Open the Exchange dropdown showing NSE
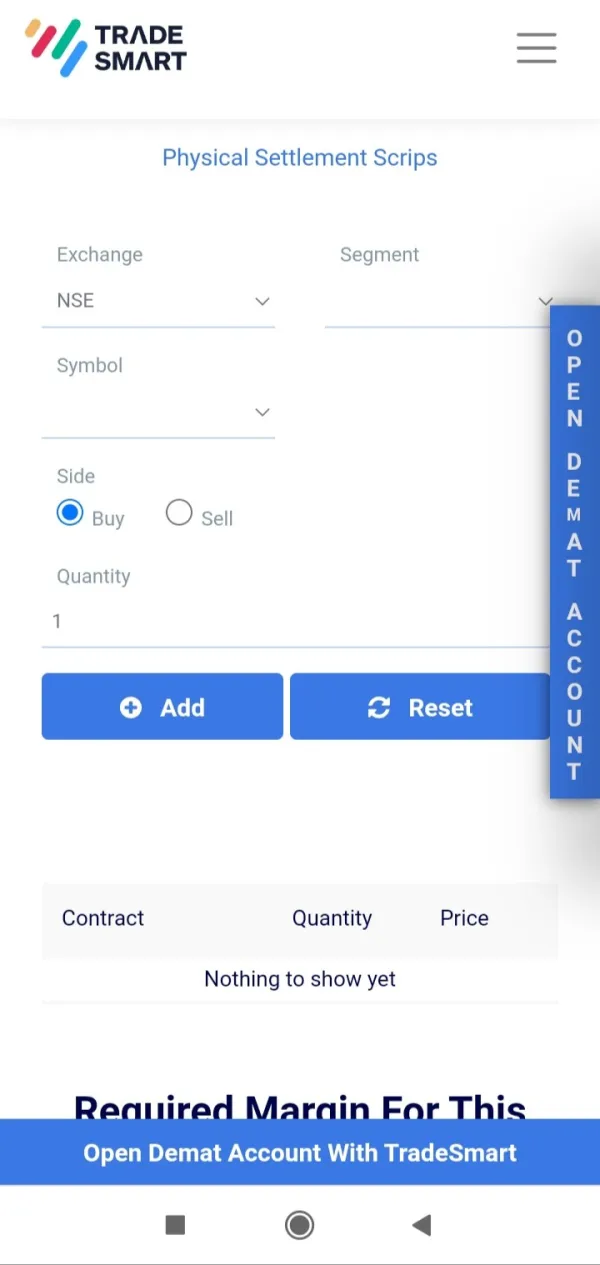Image resolution: width=600 pixels, height=1265 pixels. click(158, 301)
